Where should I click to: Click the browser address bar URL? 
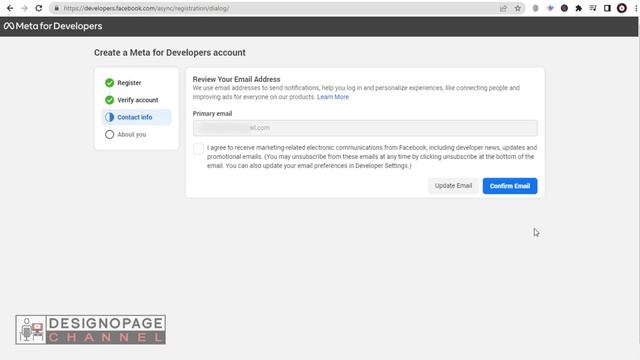(x=146, y=8)
